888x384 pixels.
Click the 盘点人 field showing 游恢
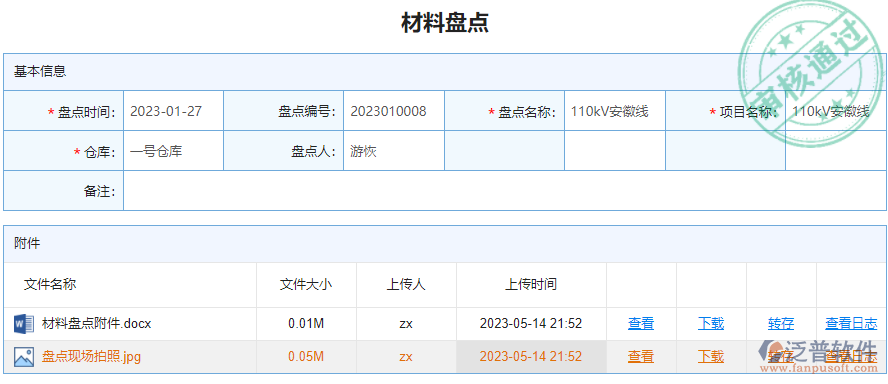click(394, 151)
